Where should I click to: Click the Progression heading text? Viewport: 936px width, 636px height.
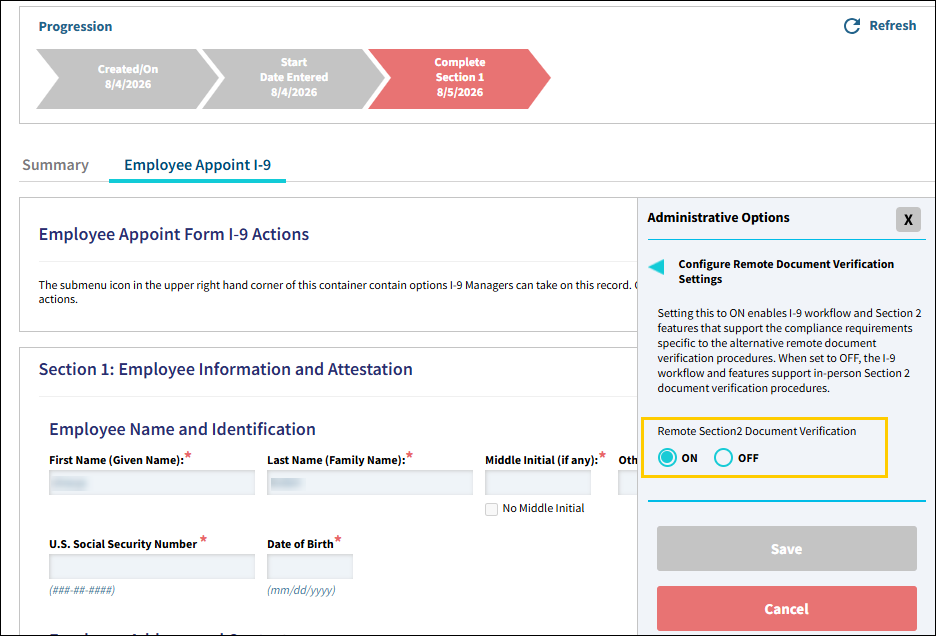75,26
